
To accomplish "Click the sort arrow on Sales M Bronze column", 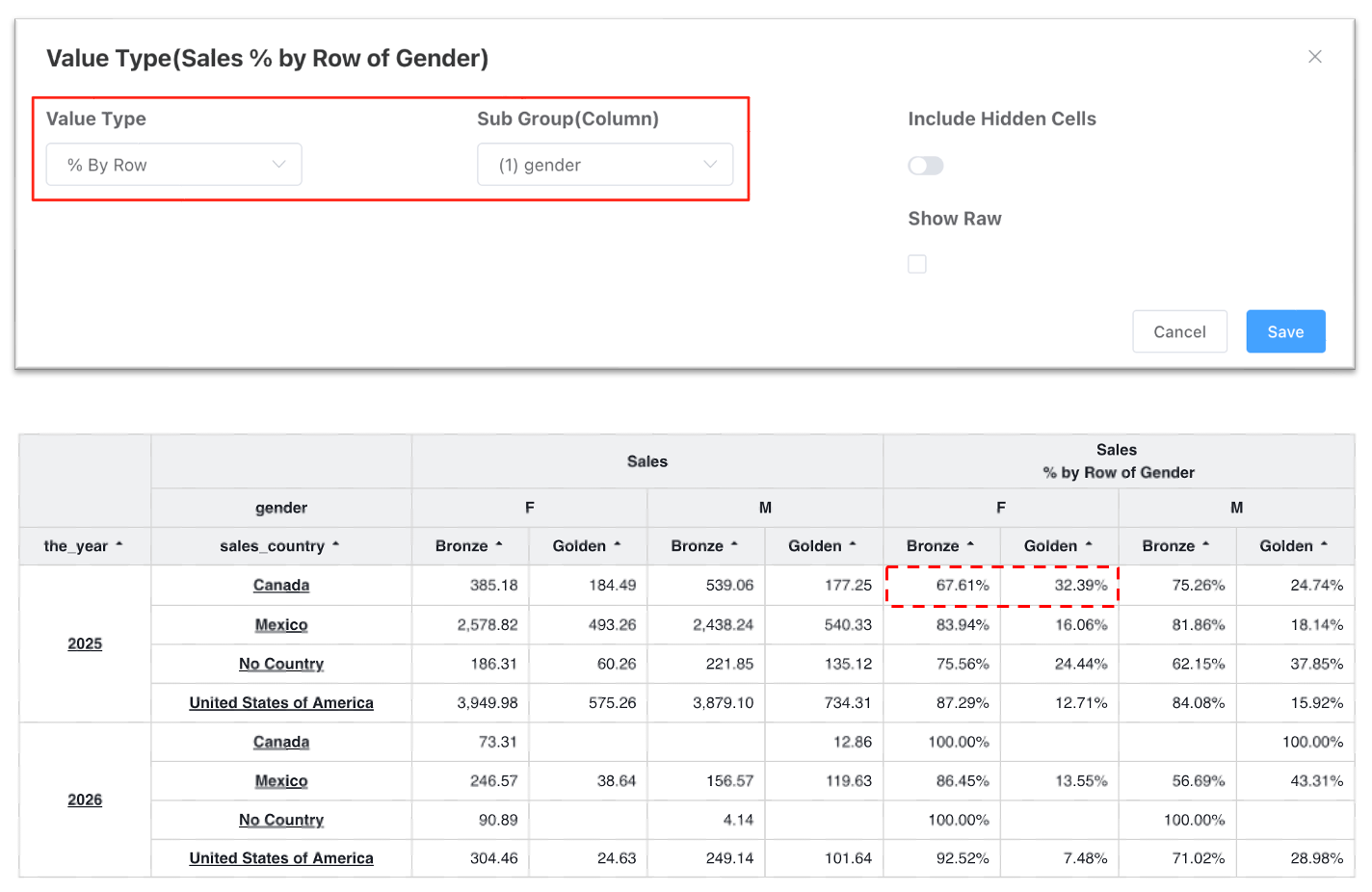I will click(734, 545).
